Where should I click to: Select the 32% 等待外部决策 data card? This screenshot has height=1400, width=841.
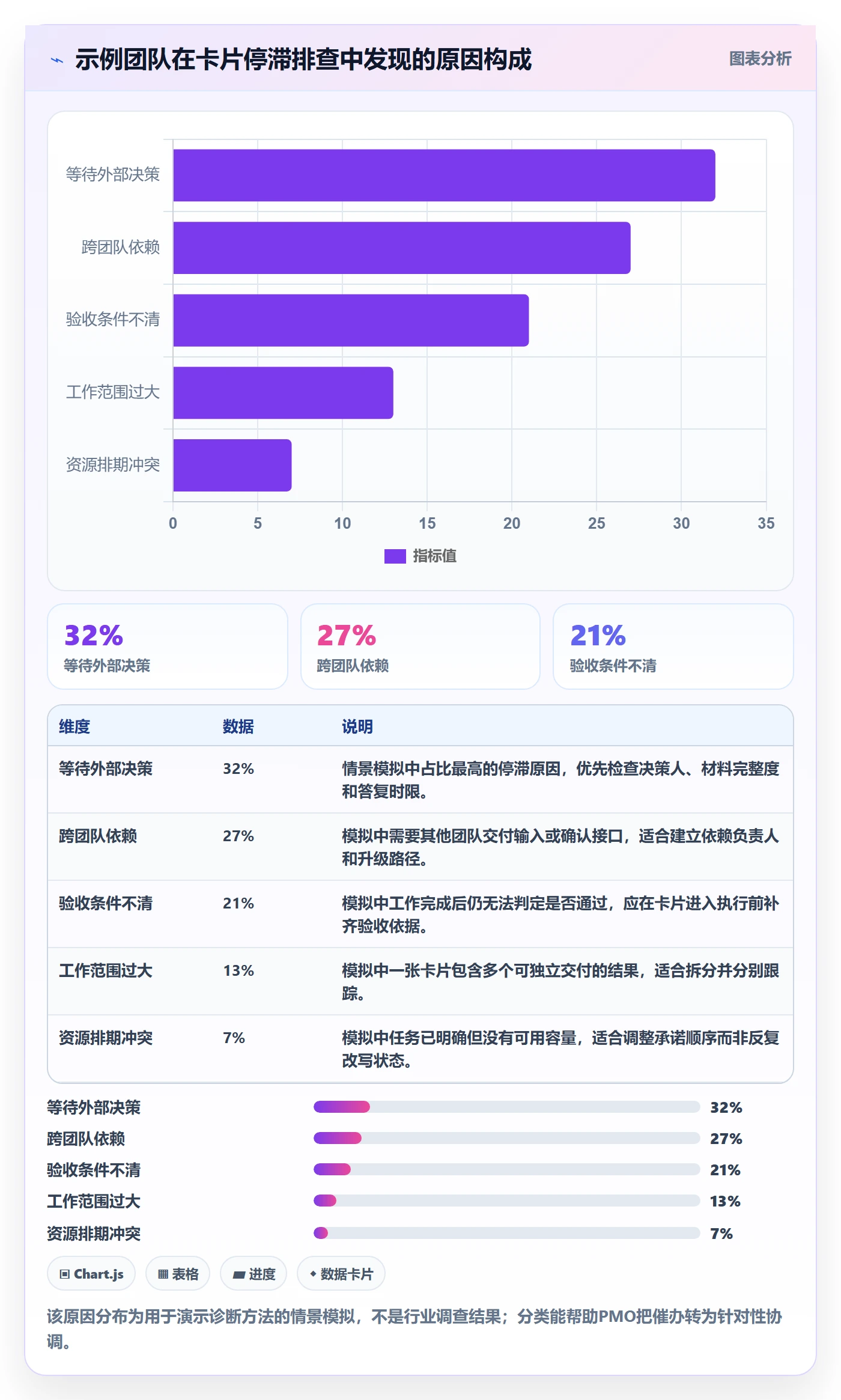point(168,647)
